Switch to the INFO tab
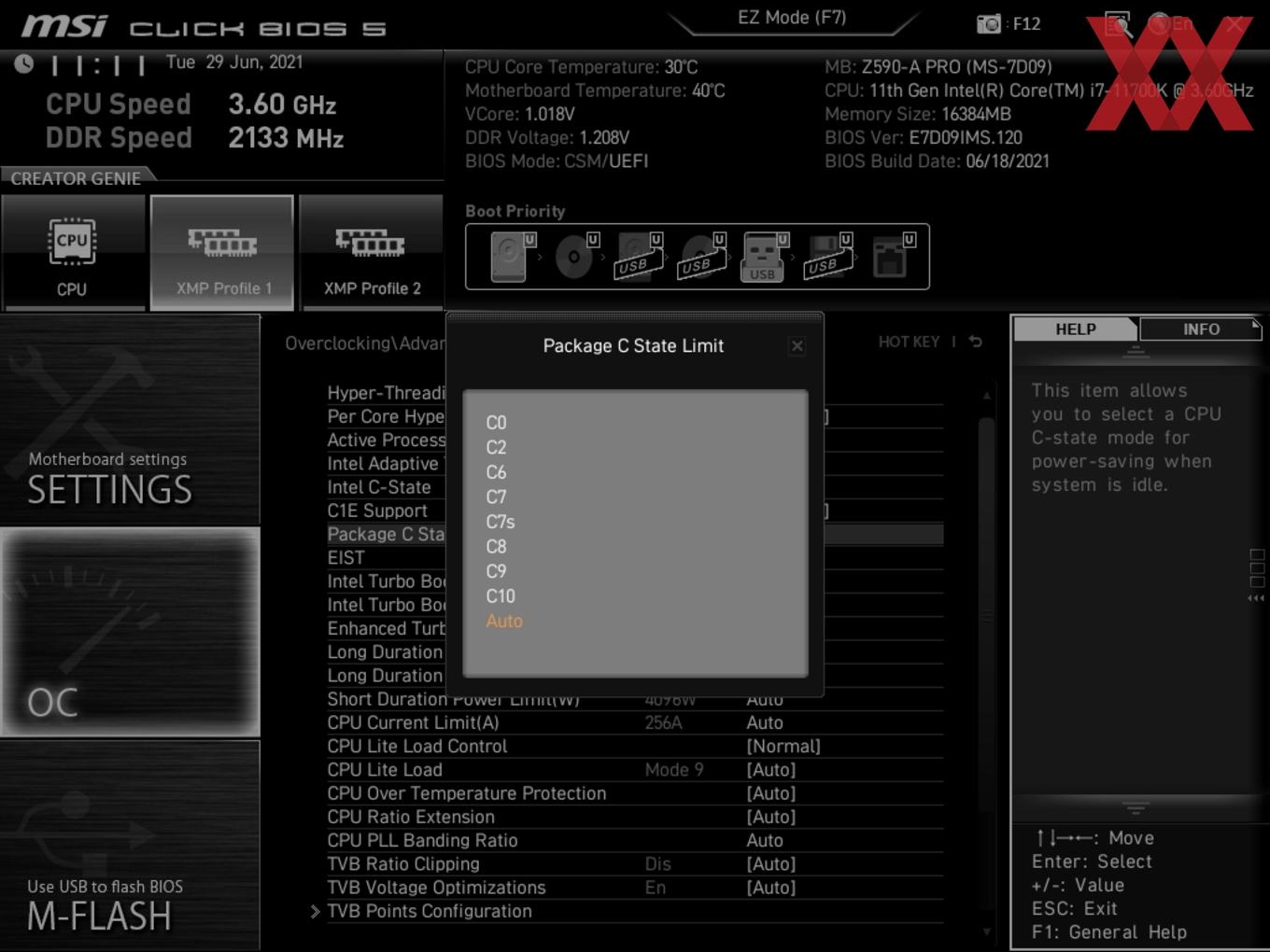Screen dimensions: 1270x952 tap(1201, 329)
